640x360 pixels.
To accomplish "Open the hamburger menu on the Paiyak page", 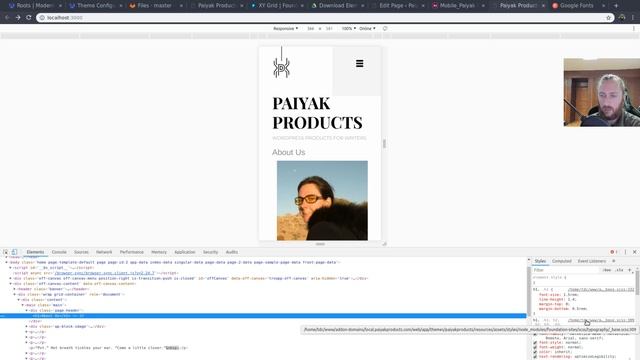I will 360,64.
